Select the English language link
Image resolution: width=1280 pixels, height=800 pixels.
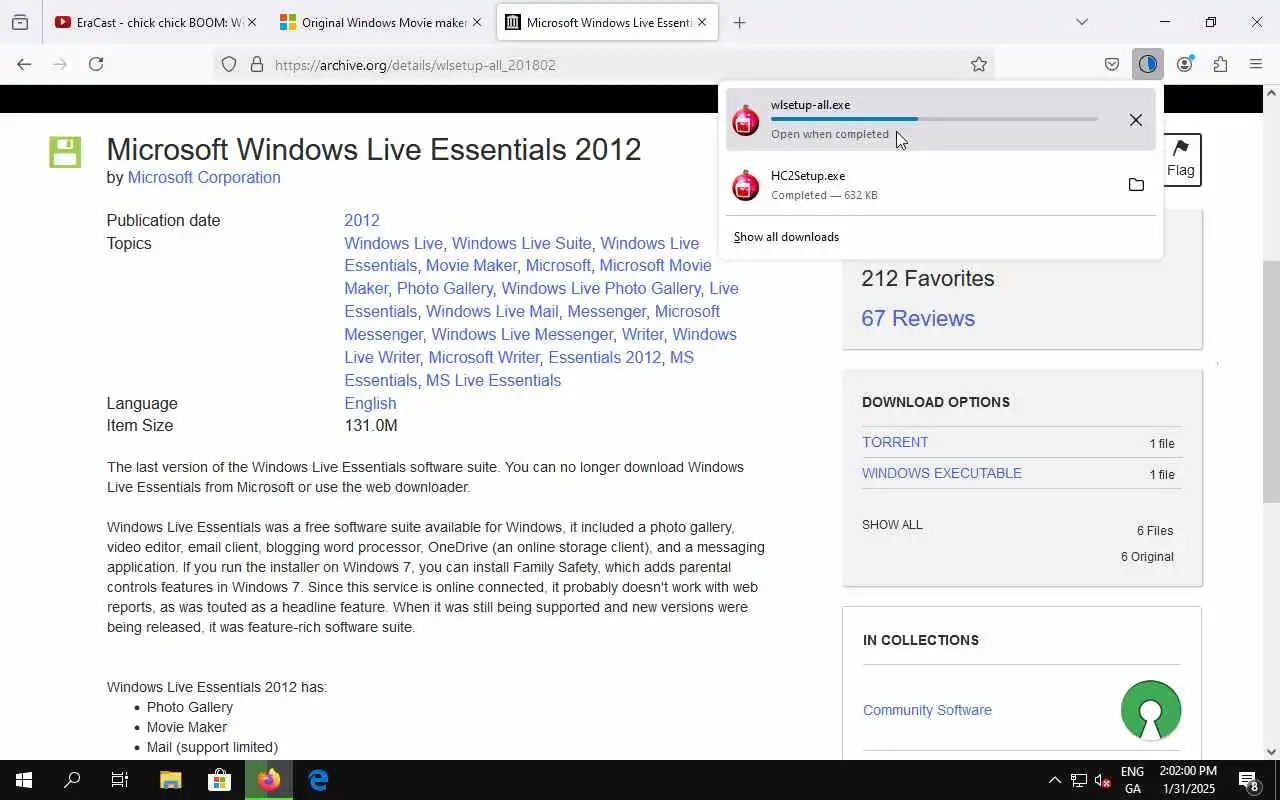[370, 403]
